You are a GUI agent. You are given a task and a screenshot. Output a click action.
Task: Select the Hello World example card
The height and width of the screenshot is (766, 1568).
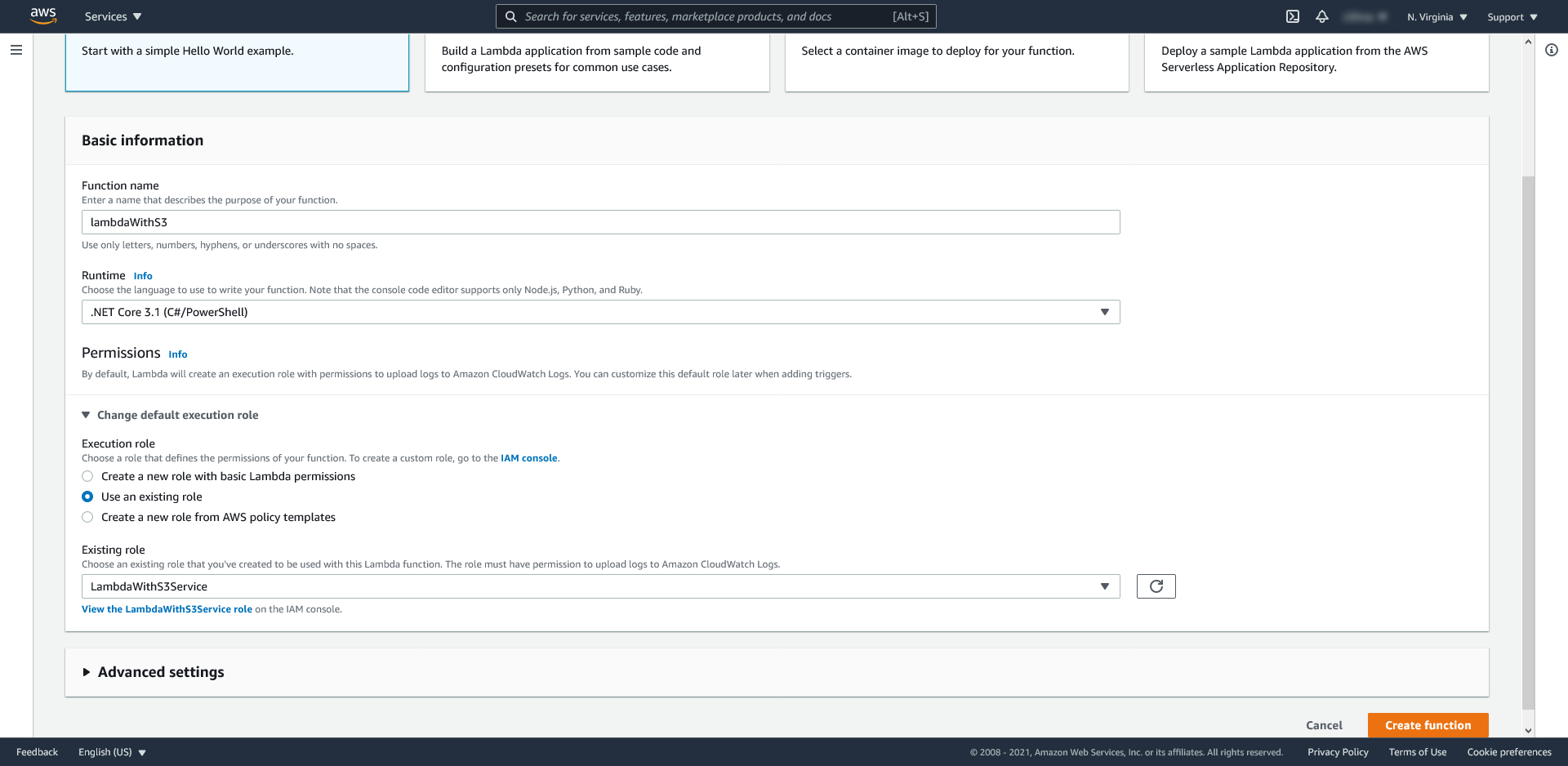click(237, 62)
